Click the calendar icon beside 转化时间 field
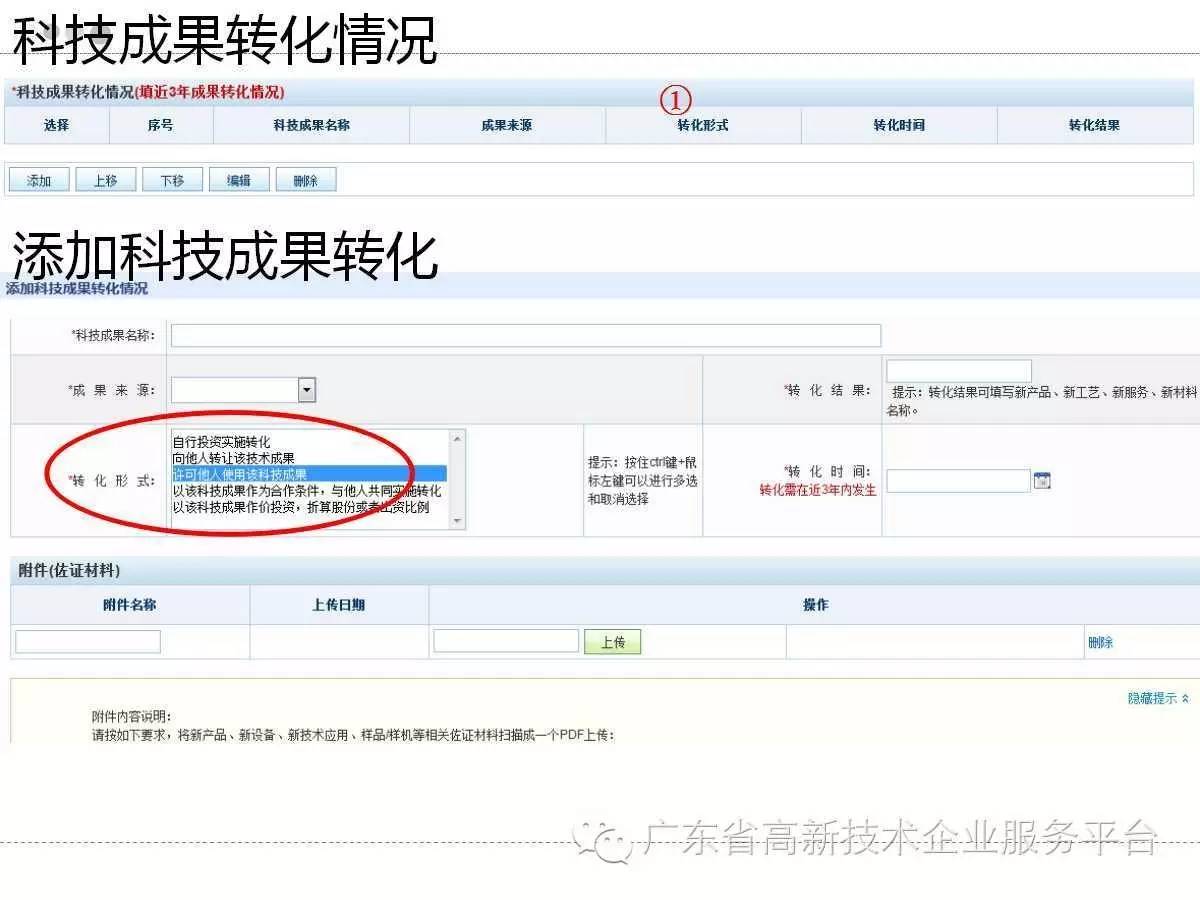The image size is (1200, 900). coord(1042,481)
